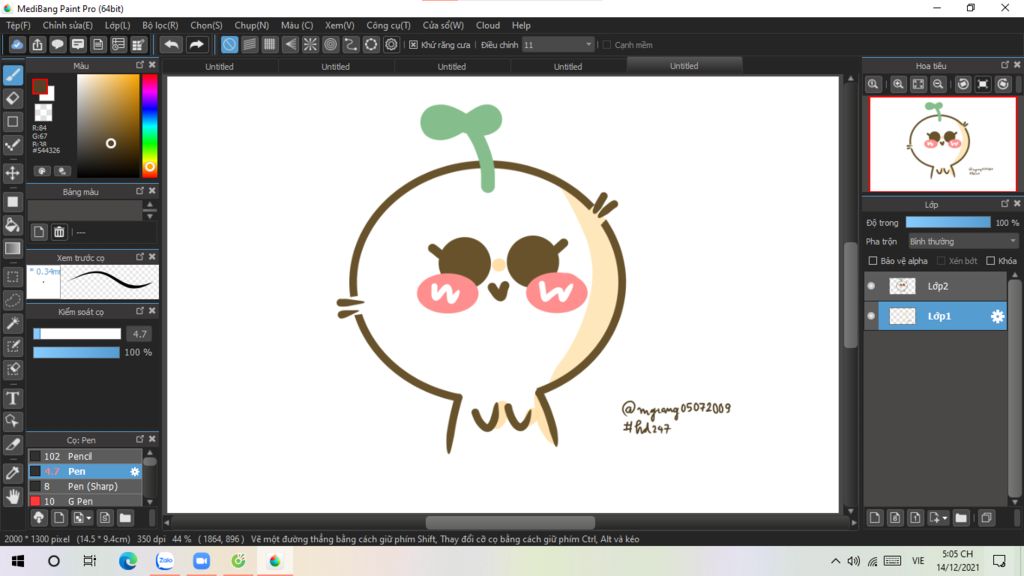Open the Windows Start menu
The image size is (1024, 576).
point(18,561)
